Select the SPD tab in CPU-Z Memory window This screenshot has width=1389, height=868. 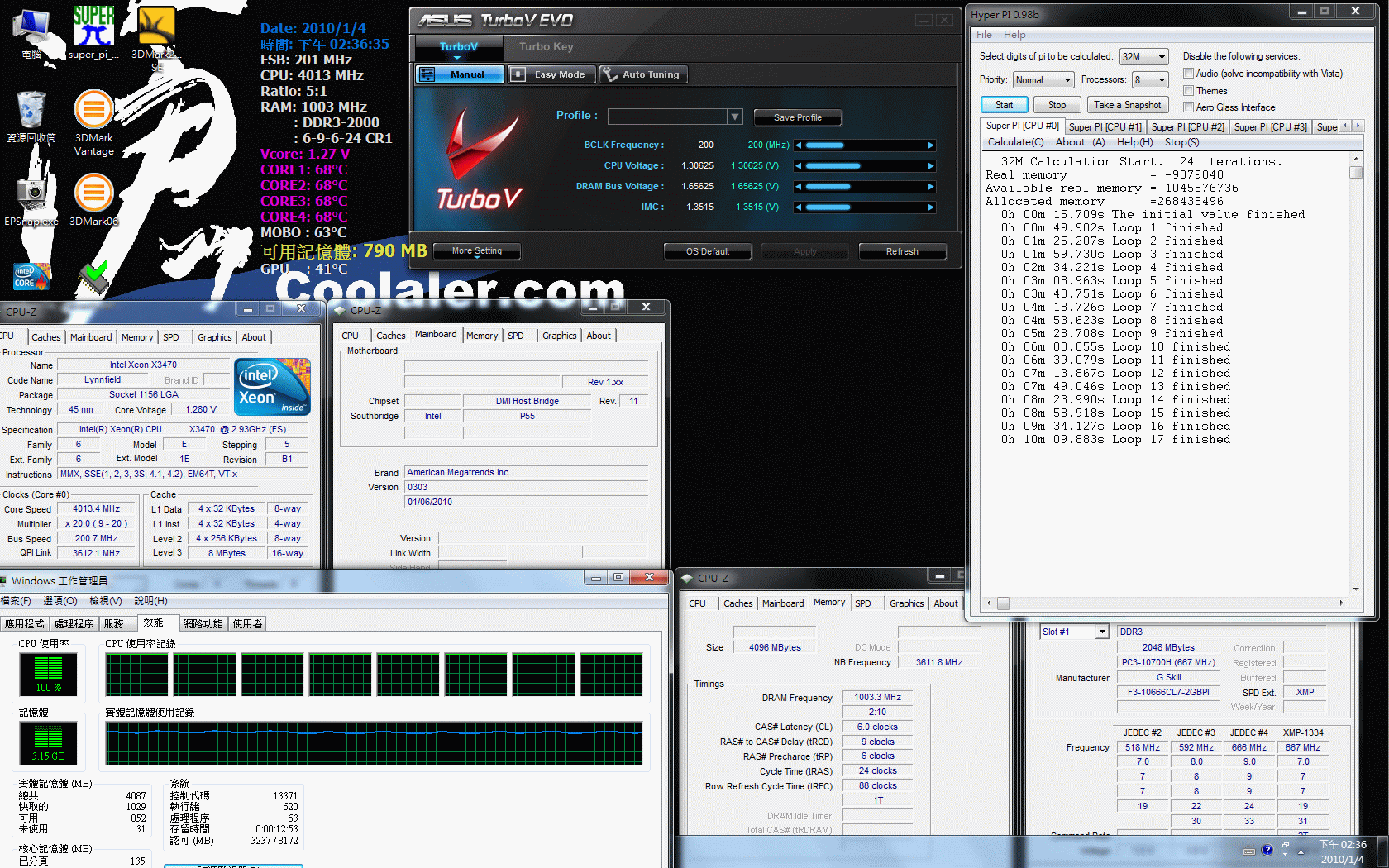[x=862, y=603]
